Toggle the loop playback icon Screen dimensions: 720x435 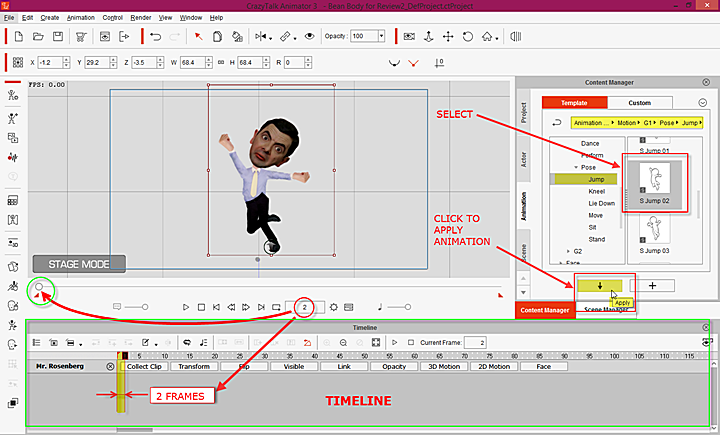[276, 307]
